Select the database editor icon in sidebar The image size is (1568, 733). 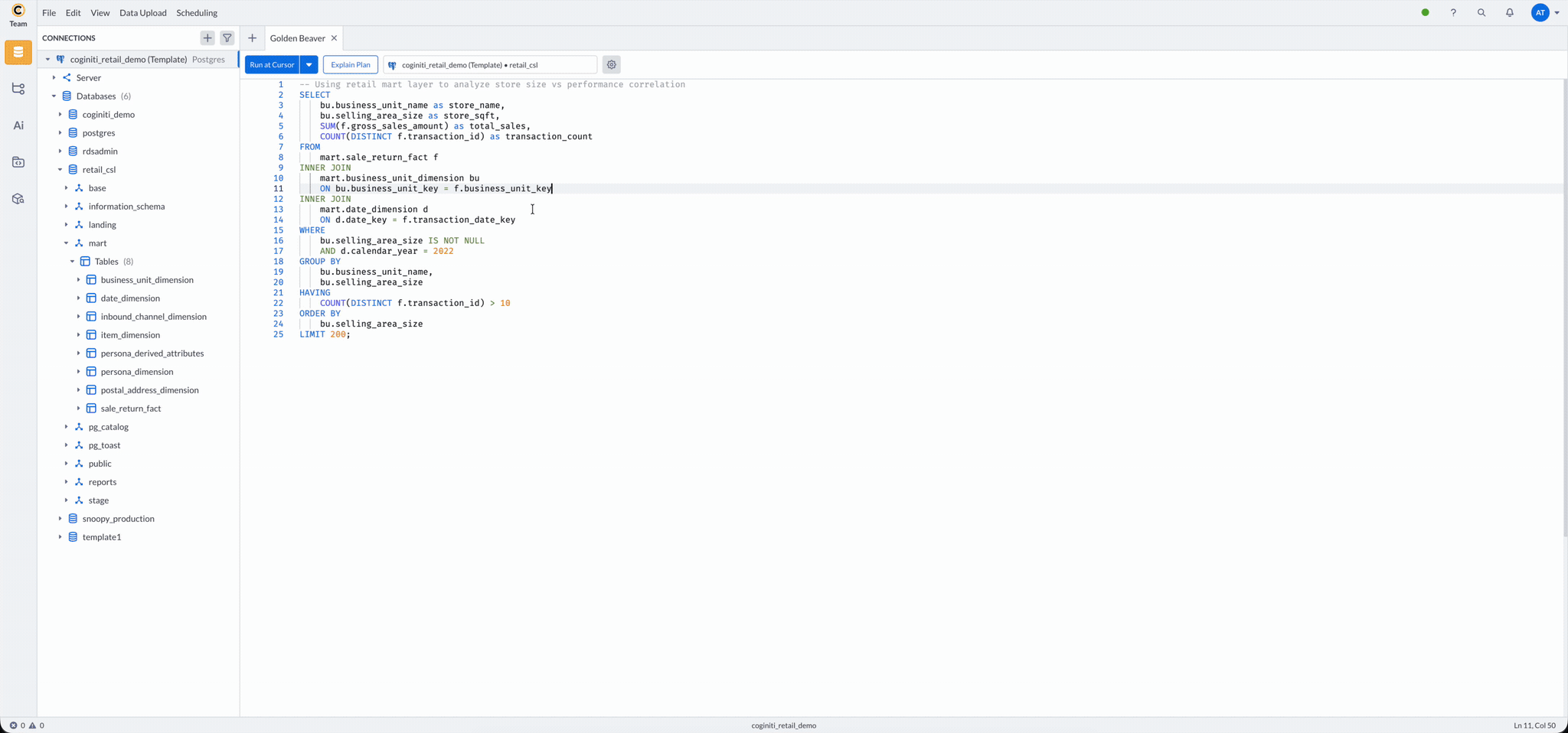[x=17, y=53]
